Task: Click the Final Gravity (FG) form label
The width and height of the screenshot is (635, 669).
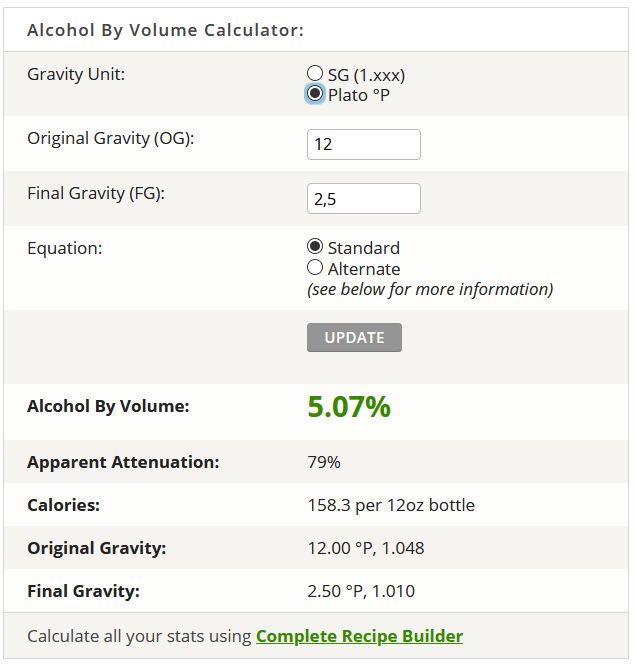Action: (95, 193)
